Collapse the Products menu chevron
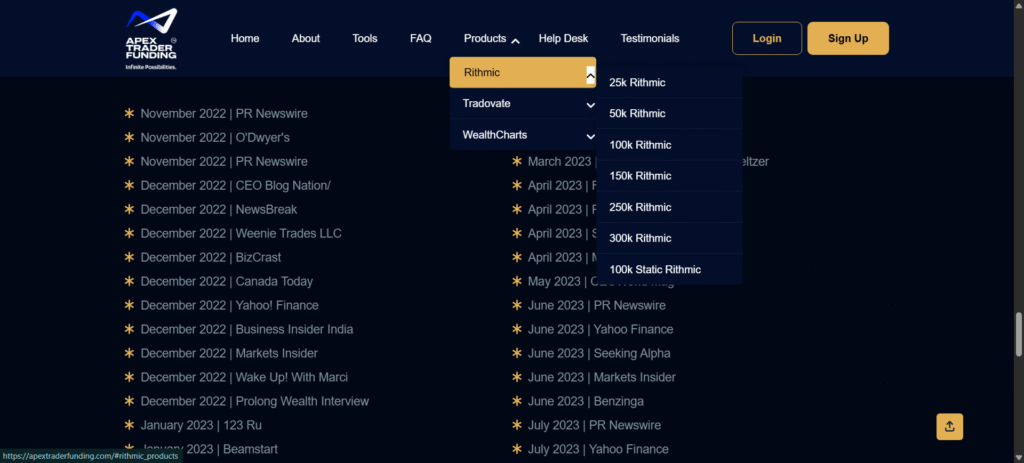 515,40
